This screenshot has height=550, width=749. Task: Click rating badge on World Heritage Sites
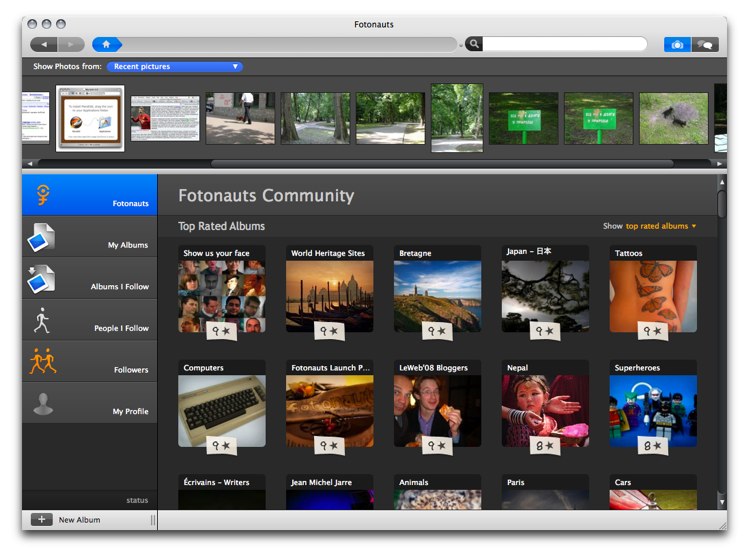point(329,331)
